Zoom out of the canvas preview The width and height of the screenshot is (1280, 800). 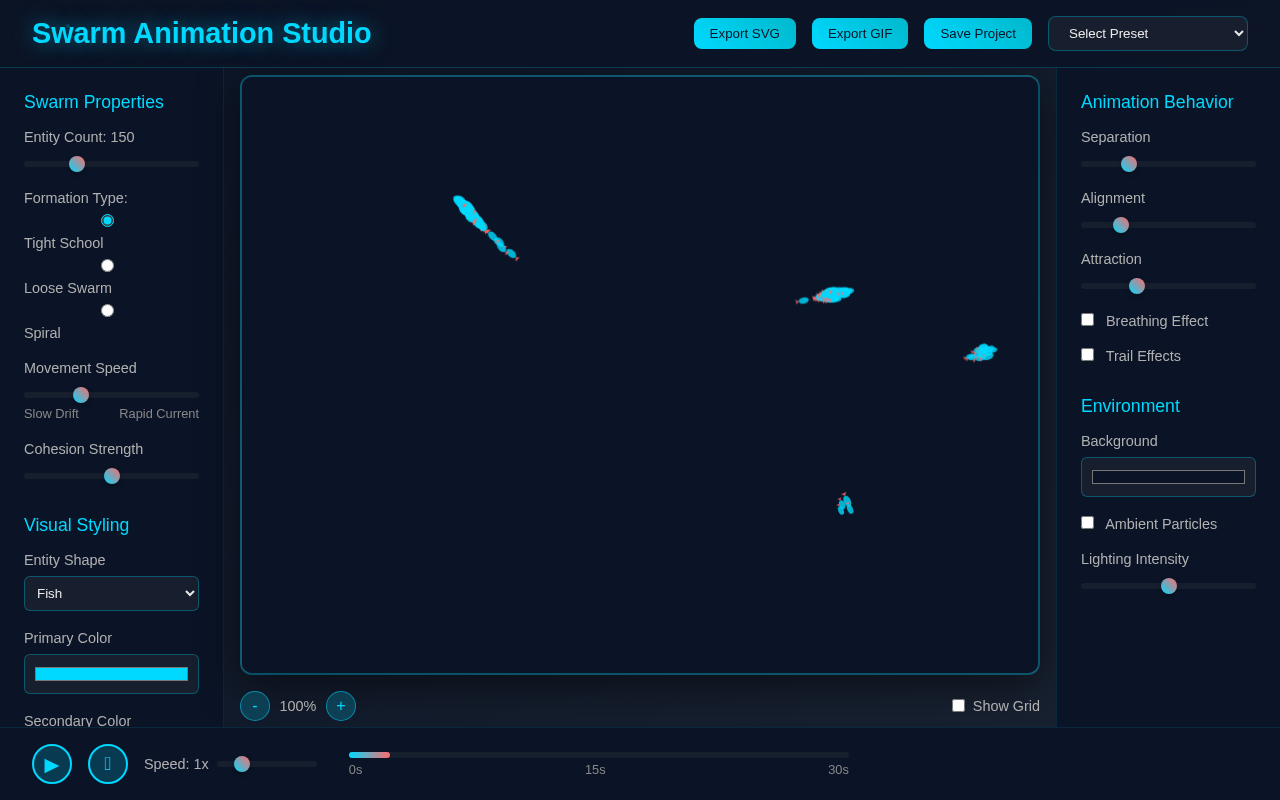tap(255, 706)
